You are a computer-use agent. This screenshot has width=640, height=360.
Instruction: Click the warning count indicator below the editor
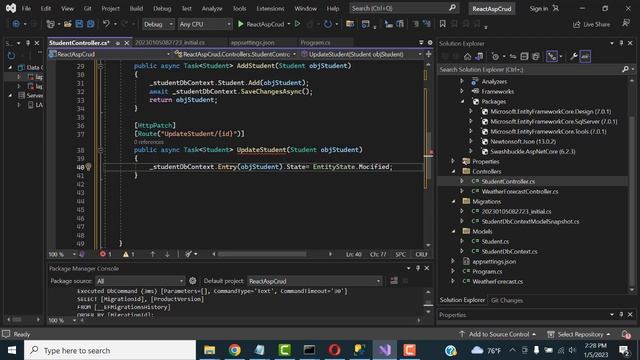[129, 254]
